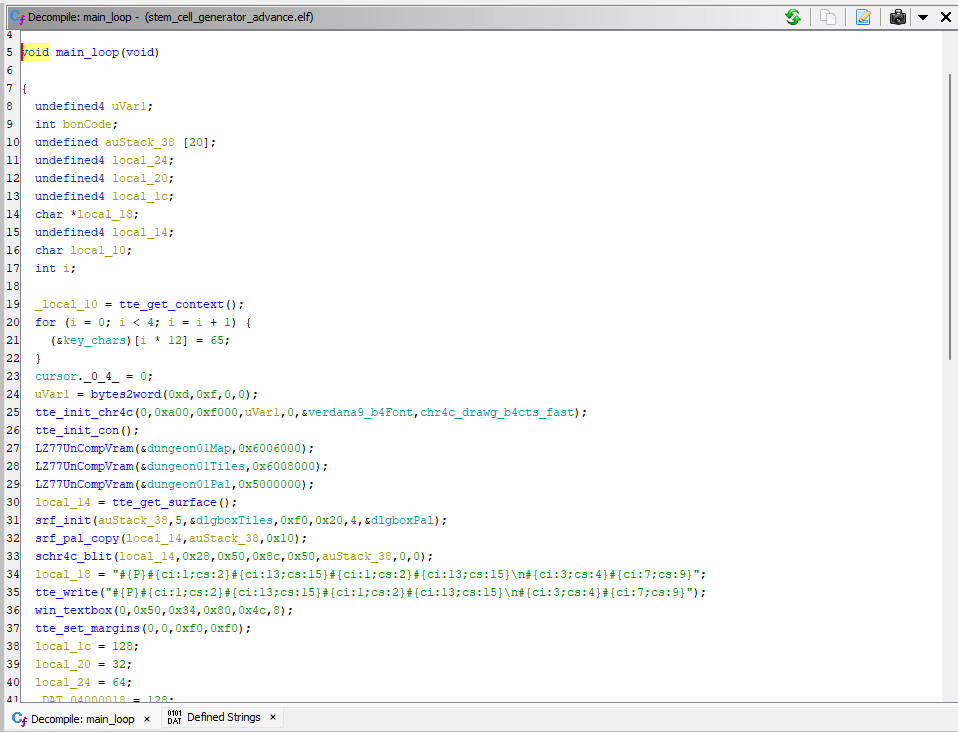
Task: Select the Decompile: main_loop tab
Action: coord(82,719)
